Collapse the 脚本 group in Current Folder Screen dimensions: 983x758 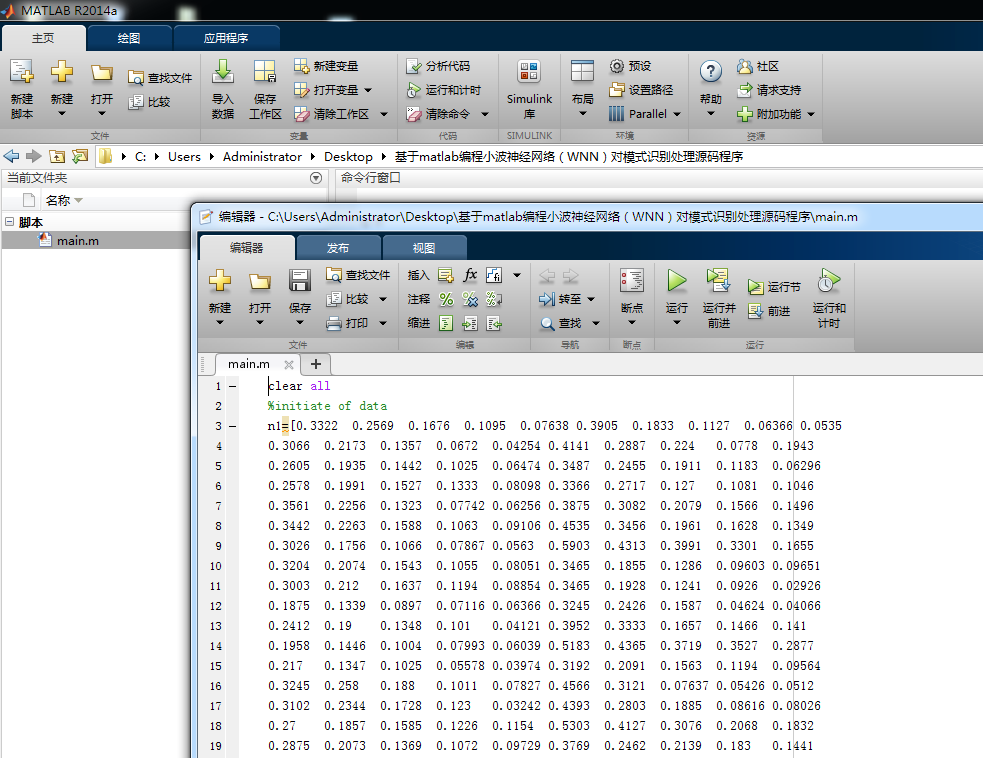[x=9, y=221]
